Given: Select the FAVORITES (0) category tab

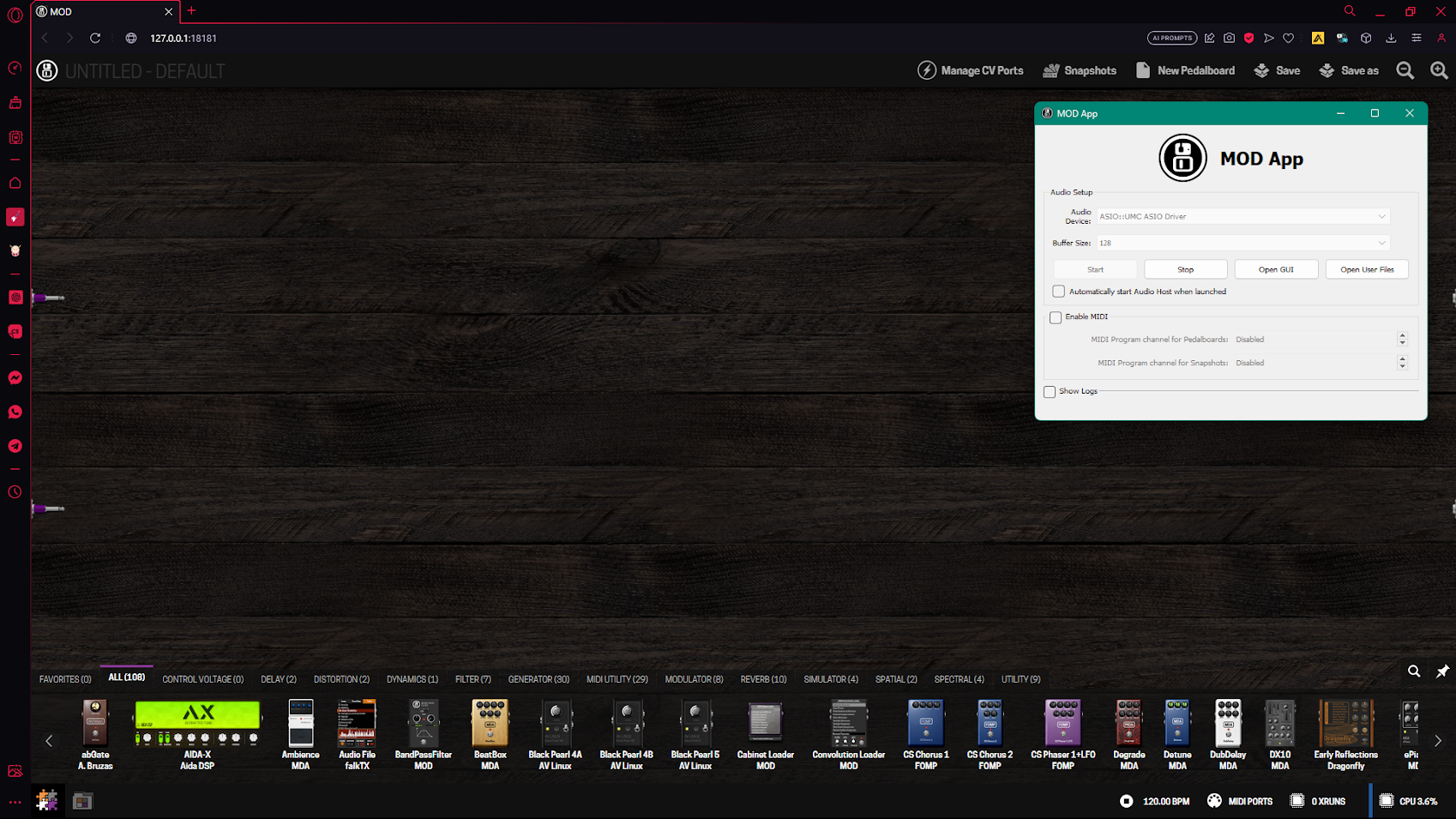Looking at the screenshot, I should [65, 679].
